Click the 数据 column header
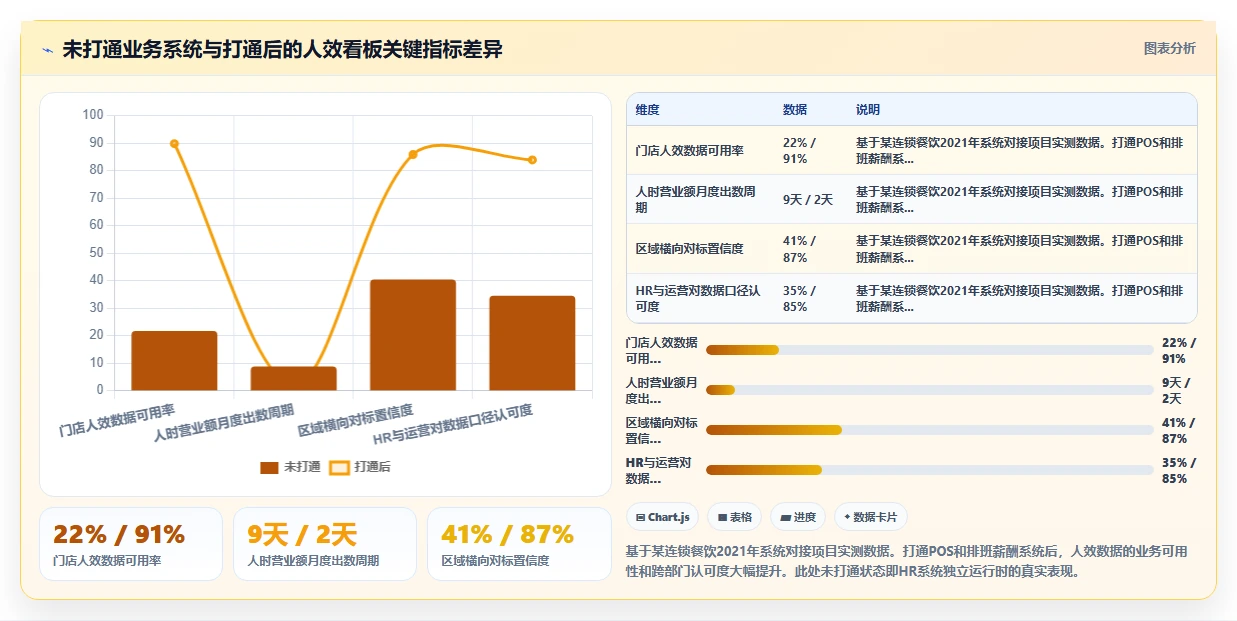 [795, 110]
